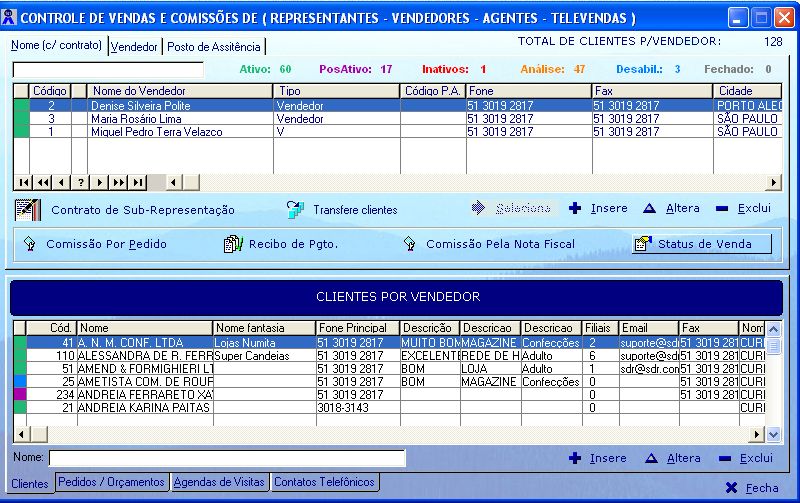
Task: Switch to Posto de Assitência tab
Action: click(214, 47)
